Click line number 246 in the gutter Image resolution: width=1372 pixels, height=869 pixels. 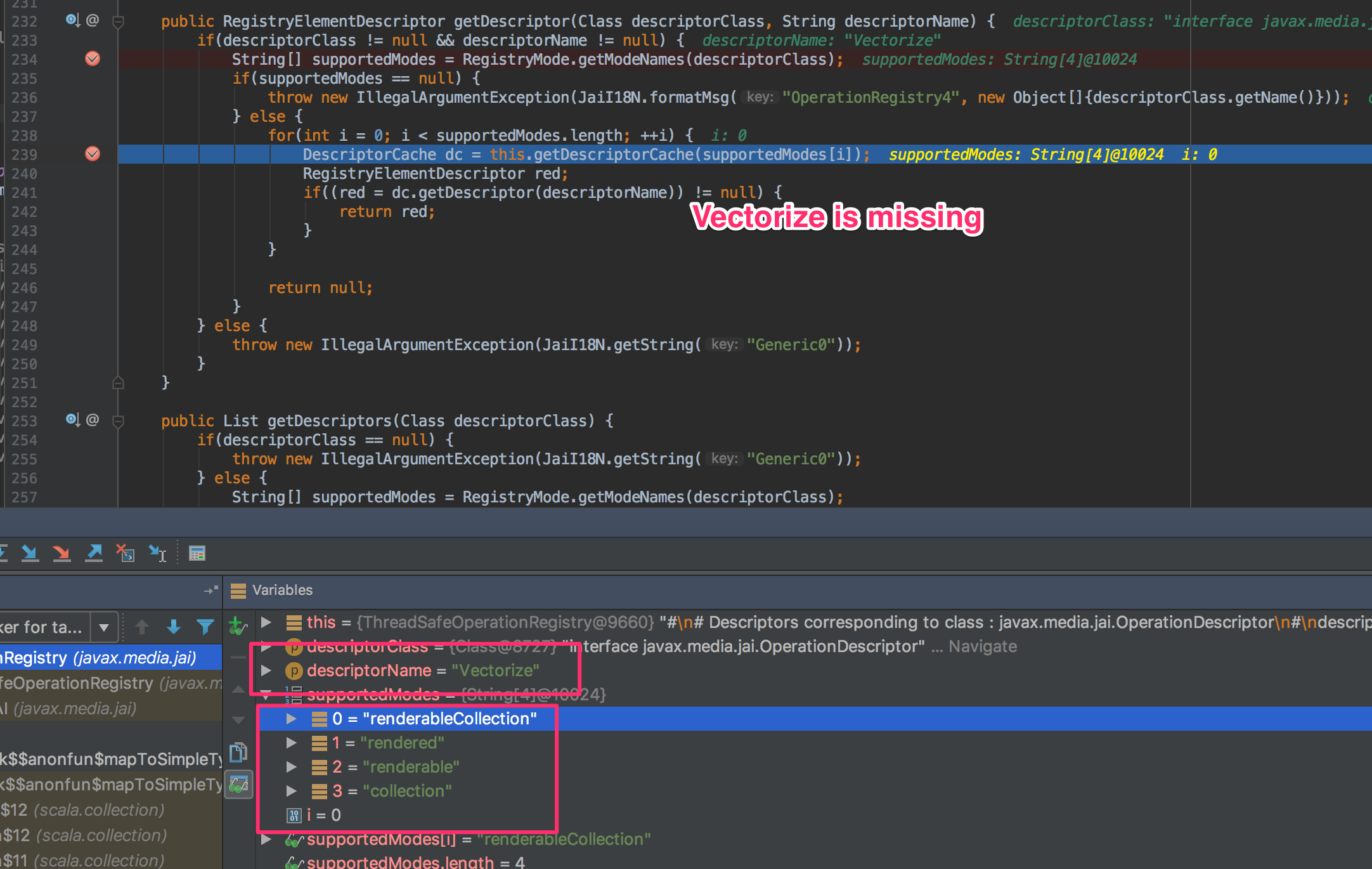(x=24, y=288)
